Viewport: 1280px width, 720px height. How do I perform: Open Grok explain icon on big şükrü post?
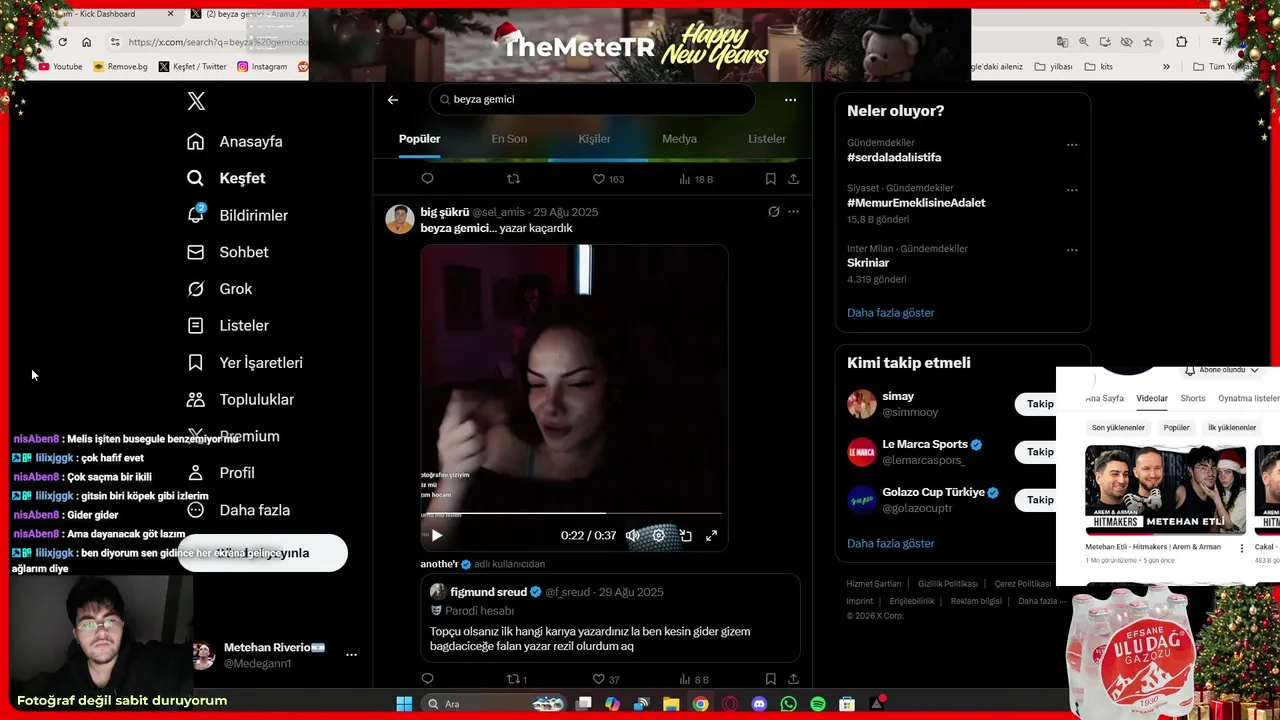[x=773, y=212]
